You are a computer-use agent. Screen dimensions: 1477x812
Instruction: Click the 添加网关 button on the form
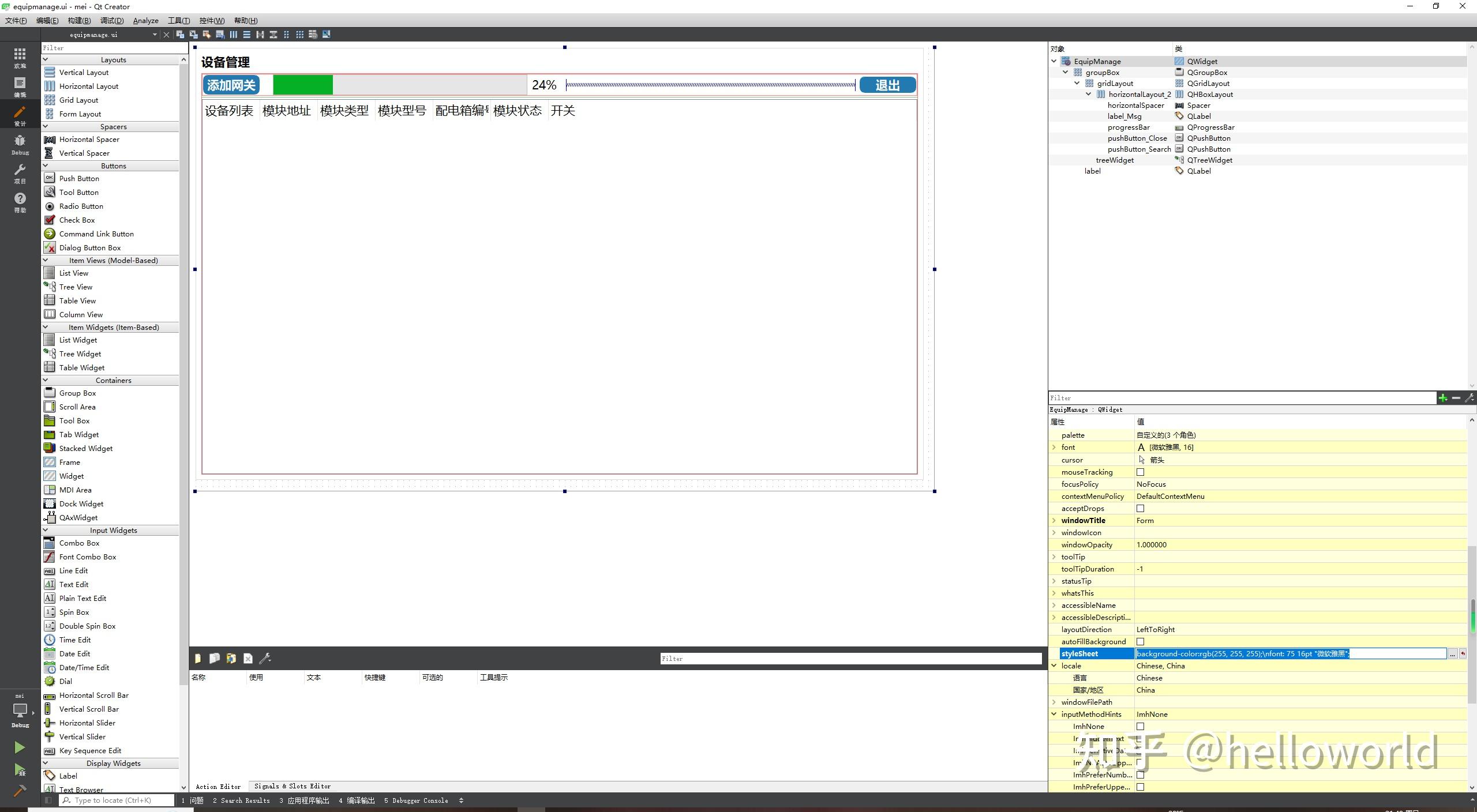231,85
